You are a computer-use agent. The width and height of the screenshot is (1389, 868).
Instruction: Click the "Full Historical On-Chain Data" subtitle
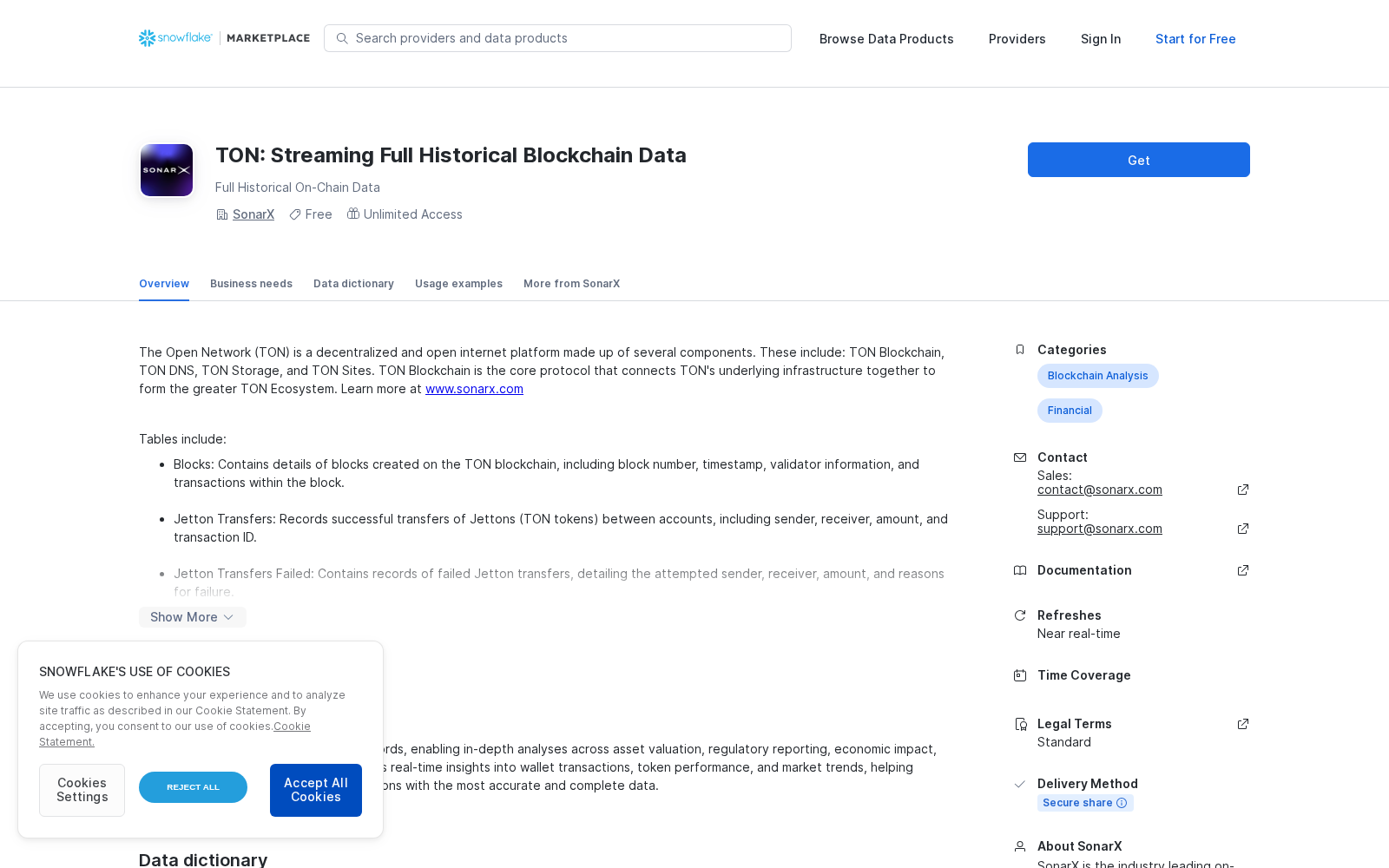point(298,187)
